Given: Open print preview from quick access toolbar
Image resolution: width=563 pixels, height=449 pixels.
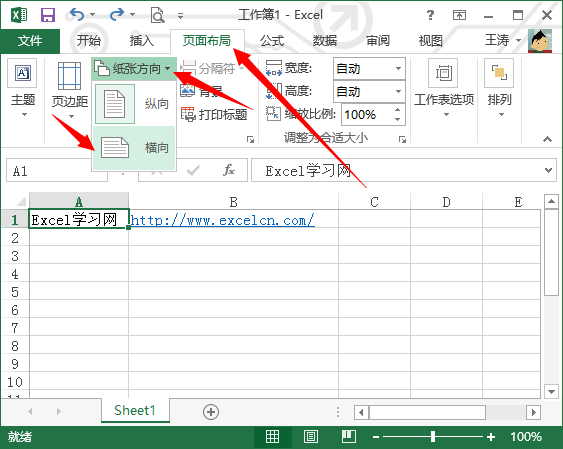Looking at the screenshot, I should [157, 15].
